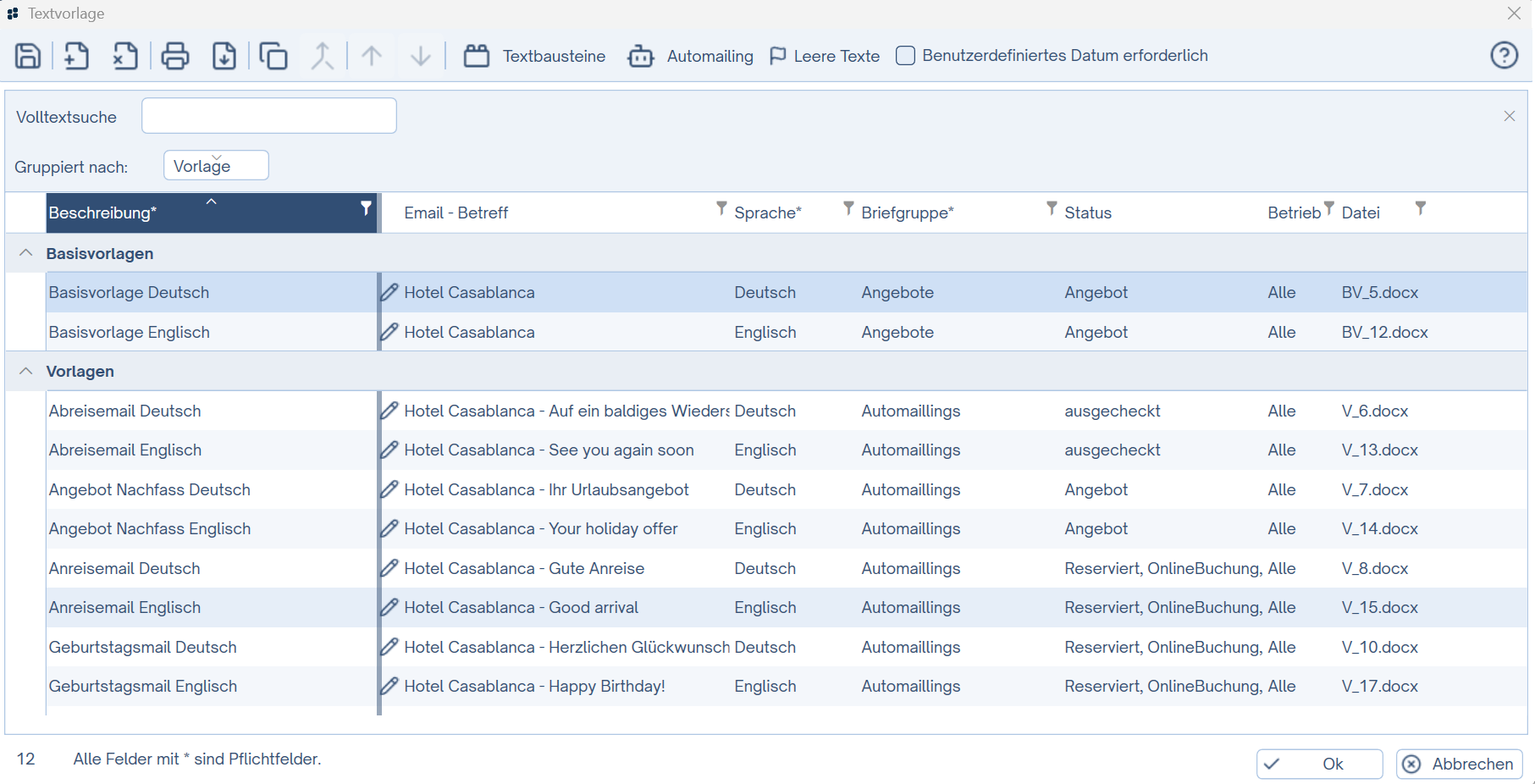This screenshot has width=1535, height=784.
Task: Click into the Volltextsuche search field
Action: (x=268, y=116)
